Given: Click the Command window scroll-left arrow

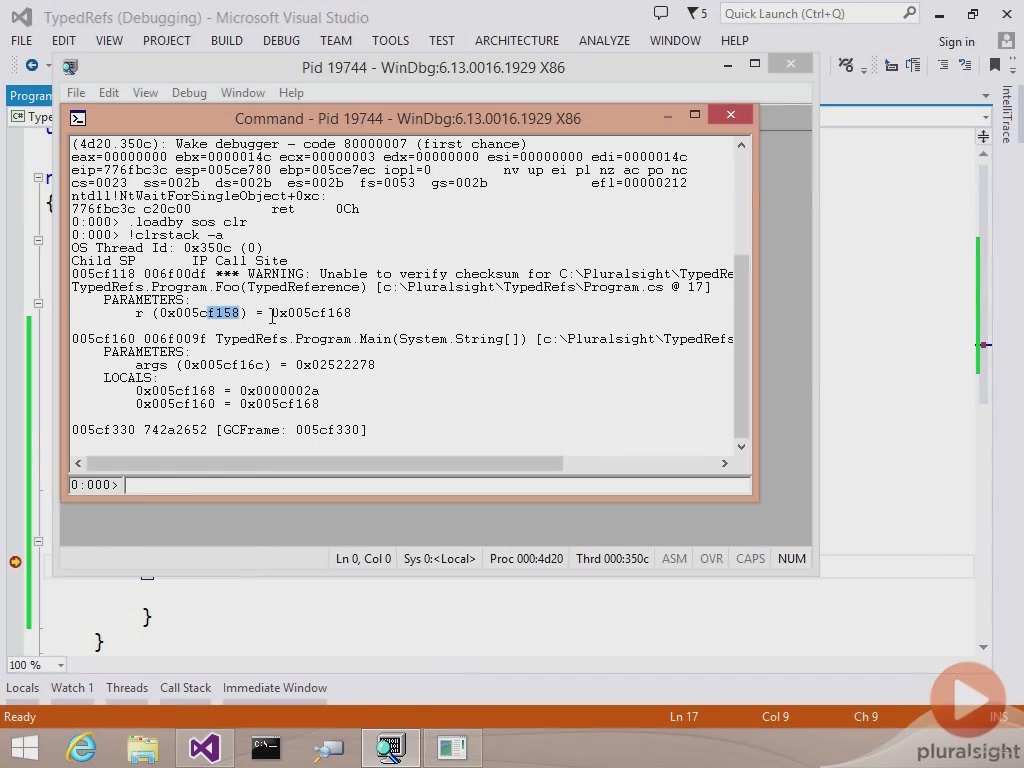Looking at the screenshot, I should (x=78, y=463).
